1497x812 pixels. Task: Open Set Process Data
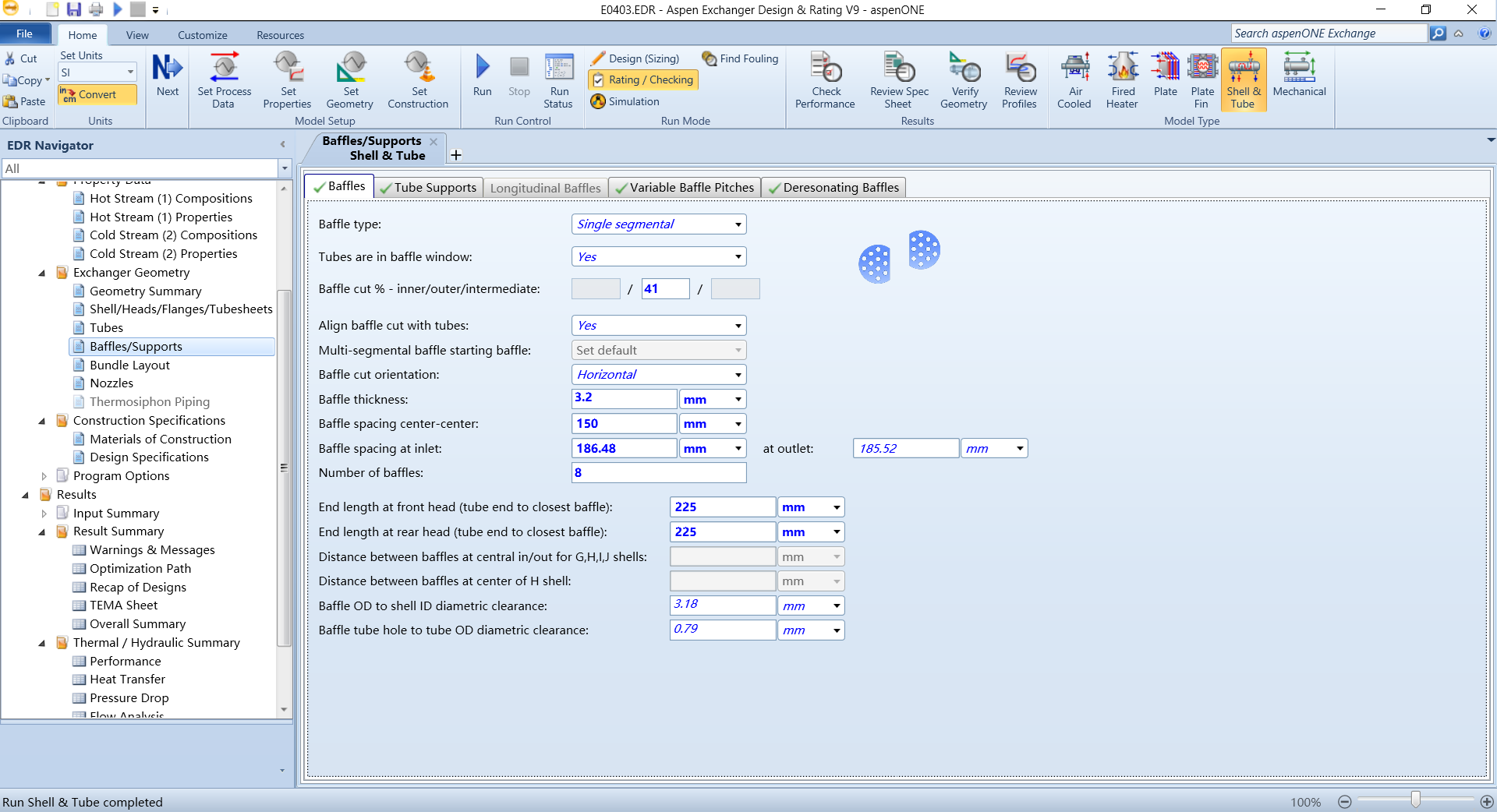225,80
